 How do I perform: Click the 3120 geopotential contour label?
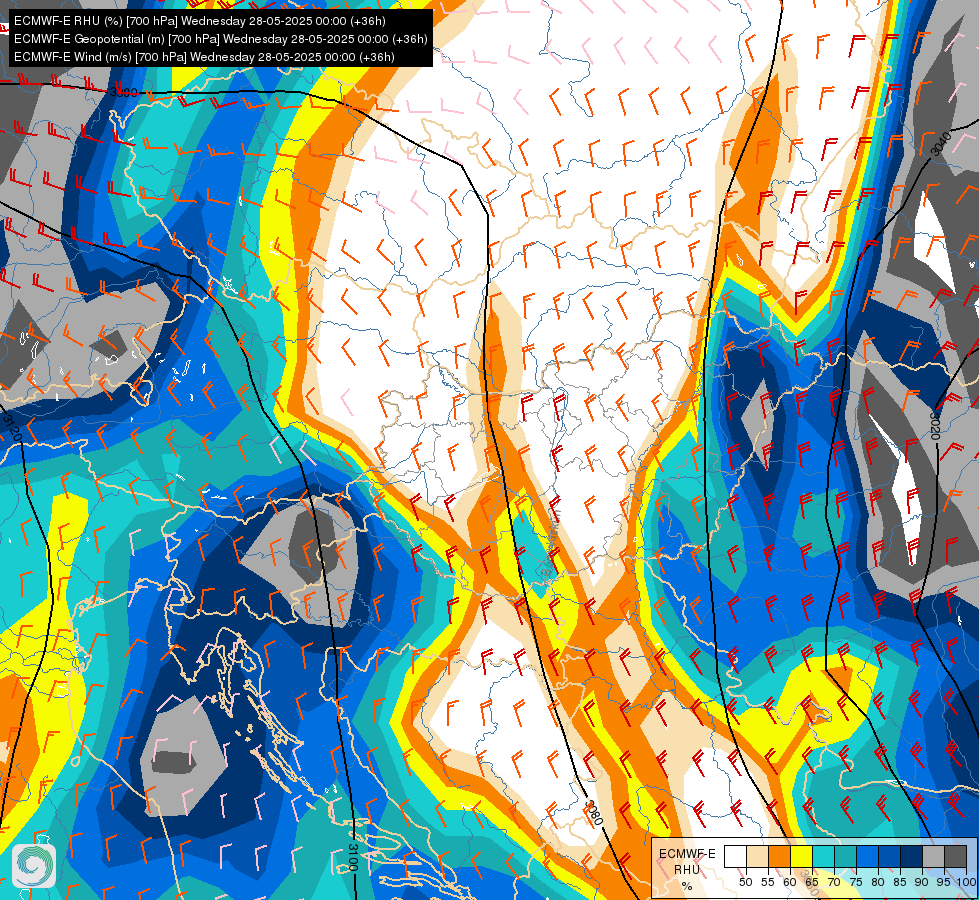pyautogui.click(x=12, y=427)
